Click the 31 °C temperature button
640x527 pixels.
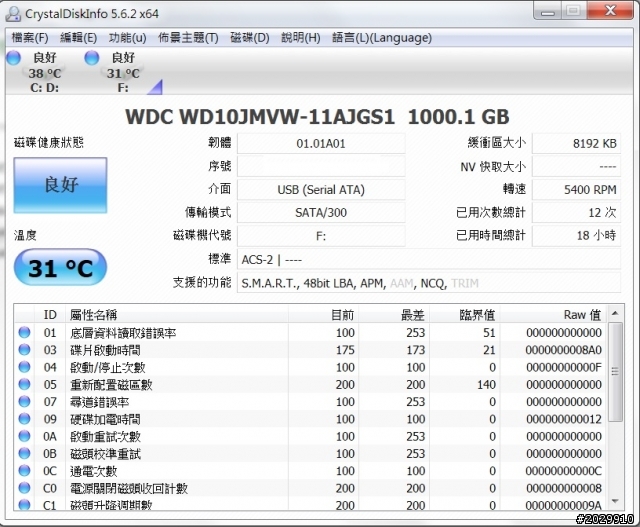pyautogui.click(x=60, y=267)
